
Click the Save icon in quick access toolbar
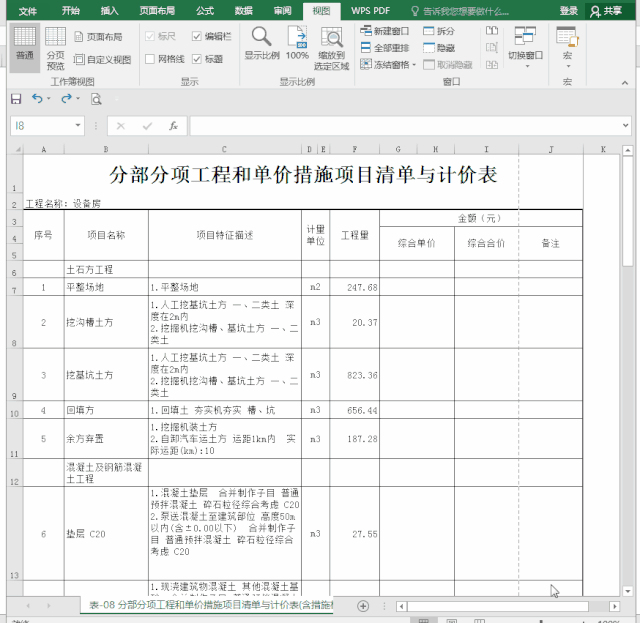pos(16,99)
